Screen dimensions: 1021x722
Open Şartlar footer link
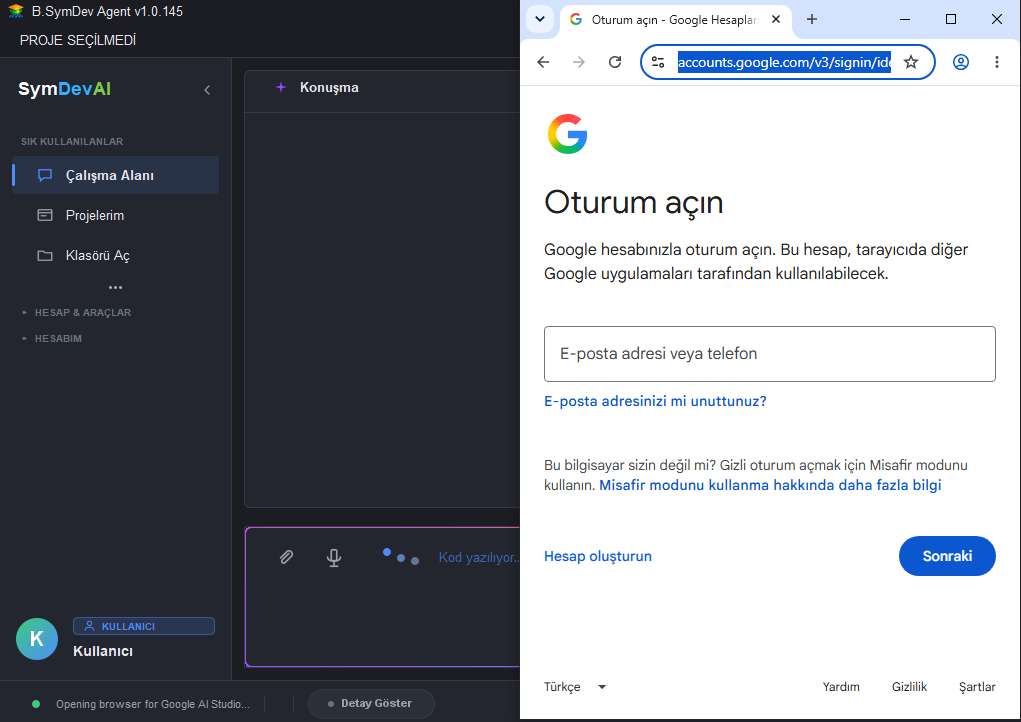(x=977, y=687)
